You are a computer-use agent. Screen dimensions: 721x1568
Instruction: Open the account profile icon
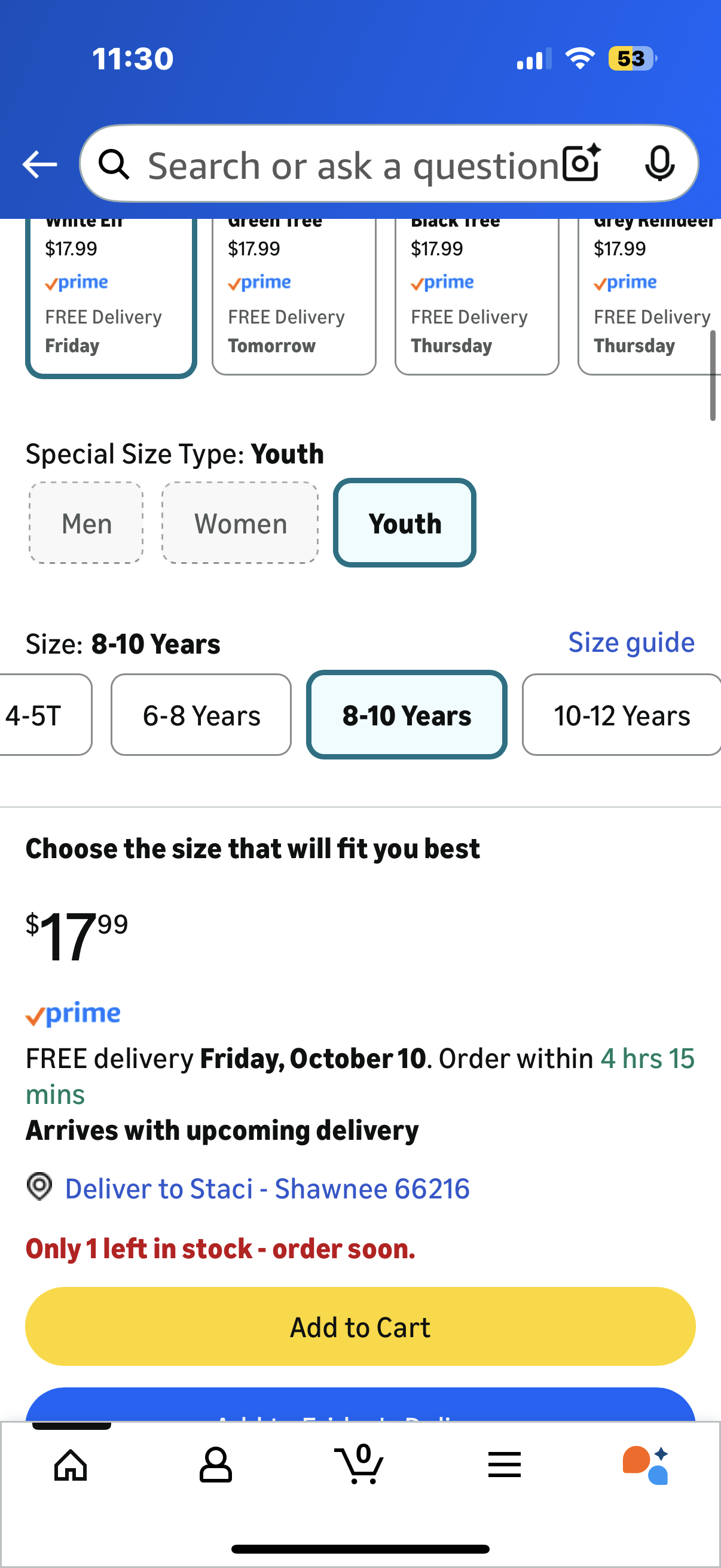point(215,1465)
